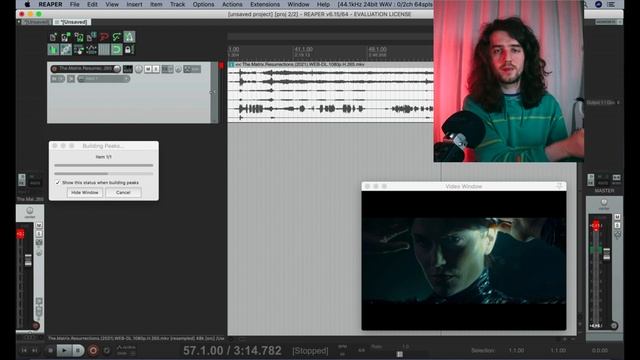The image size is (640, 360).
Task: Click the 41.1.00 ruler marker
Action: [x=304, y=49]
